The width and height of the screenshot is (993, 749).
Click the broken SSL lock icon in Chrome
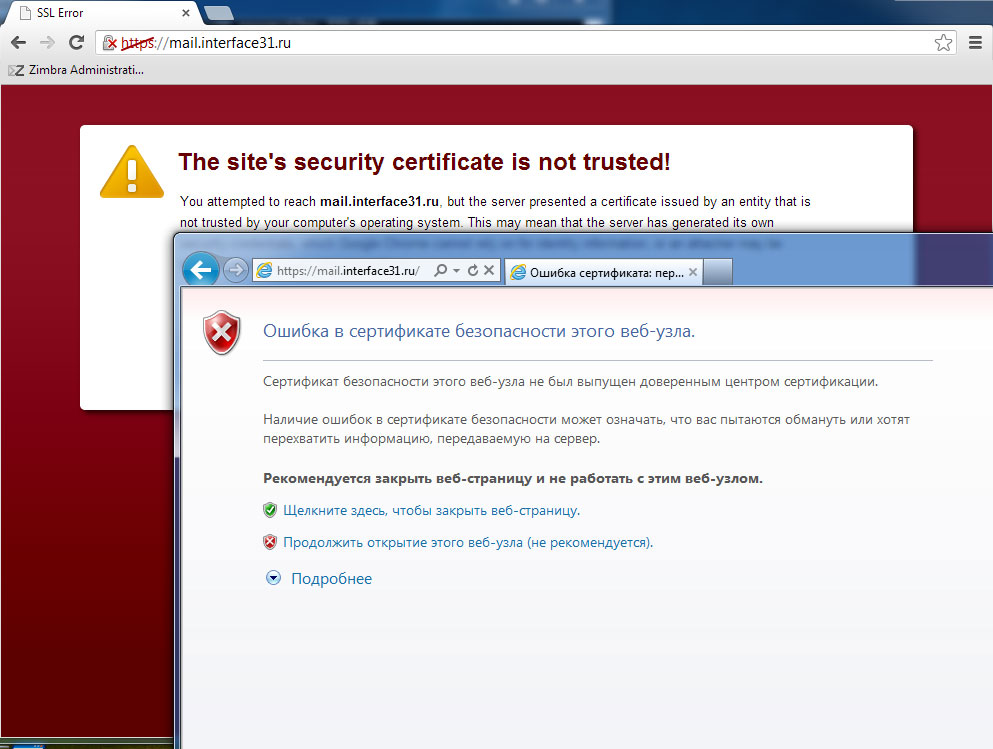pos(110,42)
